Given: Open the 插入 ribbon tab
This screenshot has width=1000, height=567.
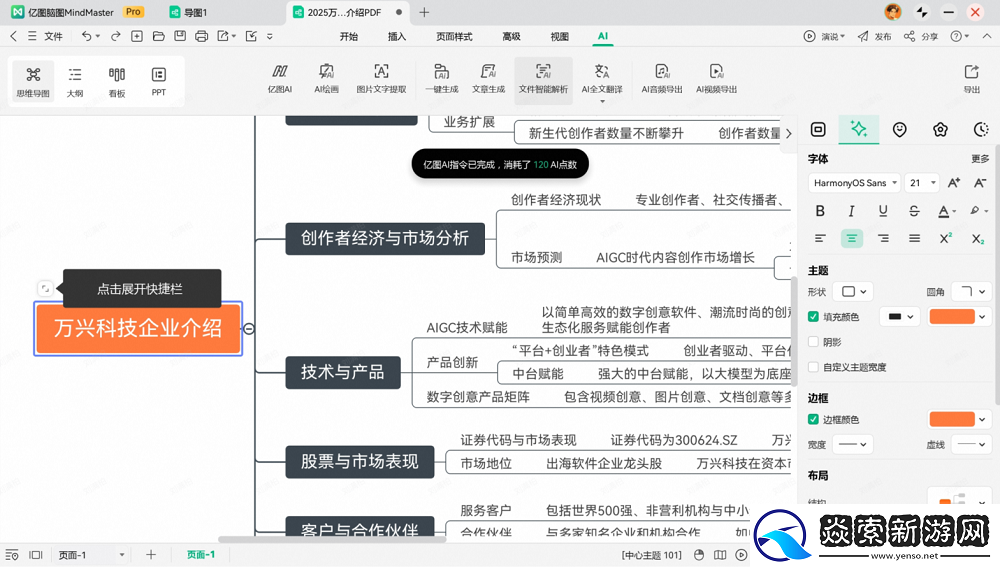Looking at the screenshot, I should click(397, 36).
